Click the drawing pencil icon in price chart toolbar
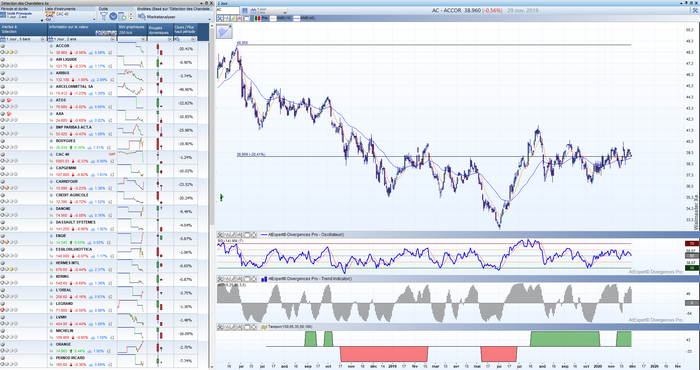 pyautogui.click(x=233, y=18)
